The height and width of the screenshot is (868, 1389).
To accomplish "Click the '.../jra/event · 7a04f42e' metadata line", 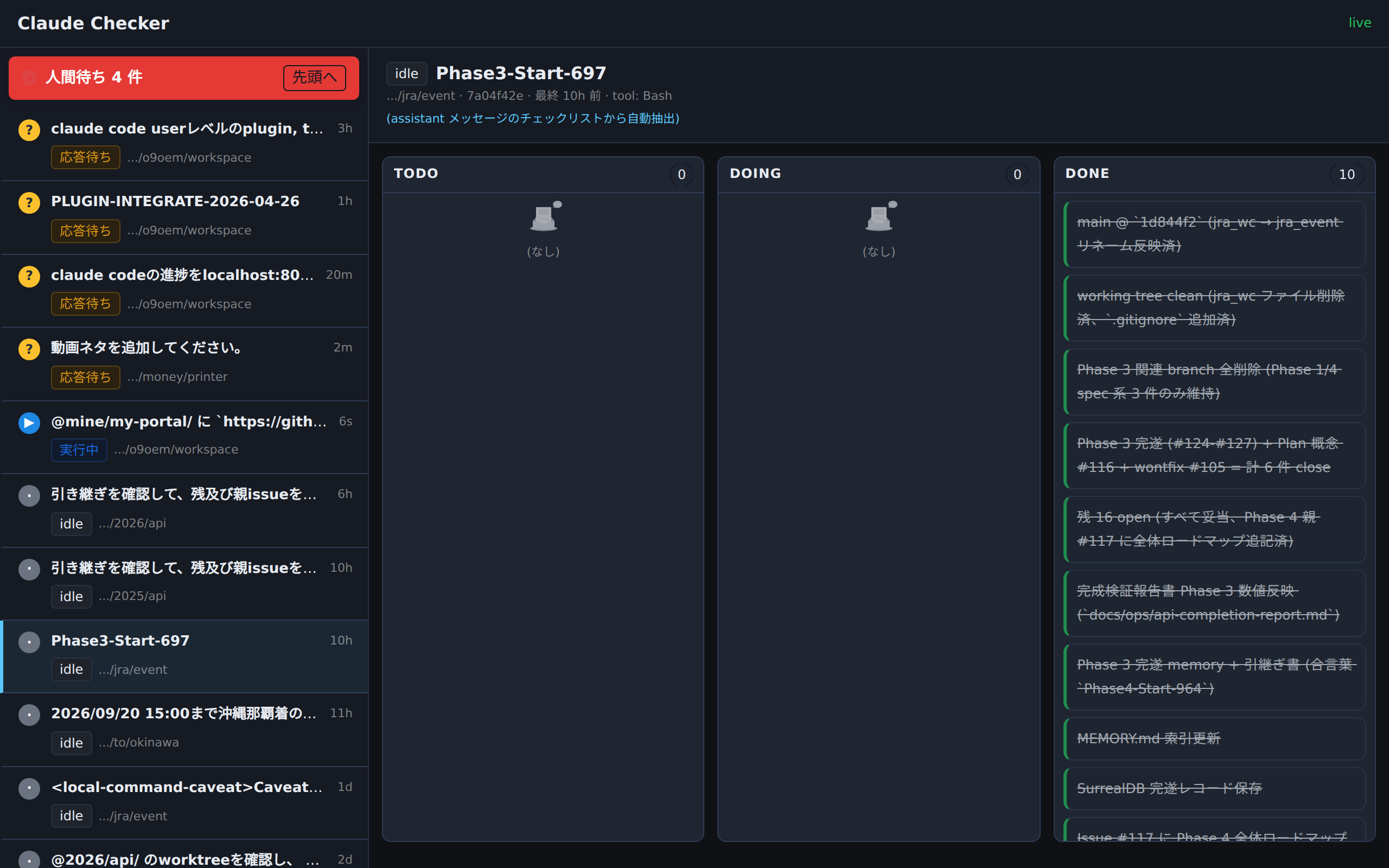I will (x=528, y=95).
